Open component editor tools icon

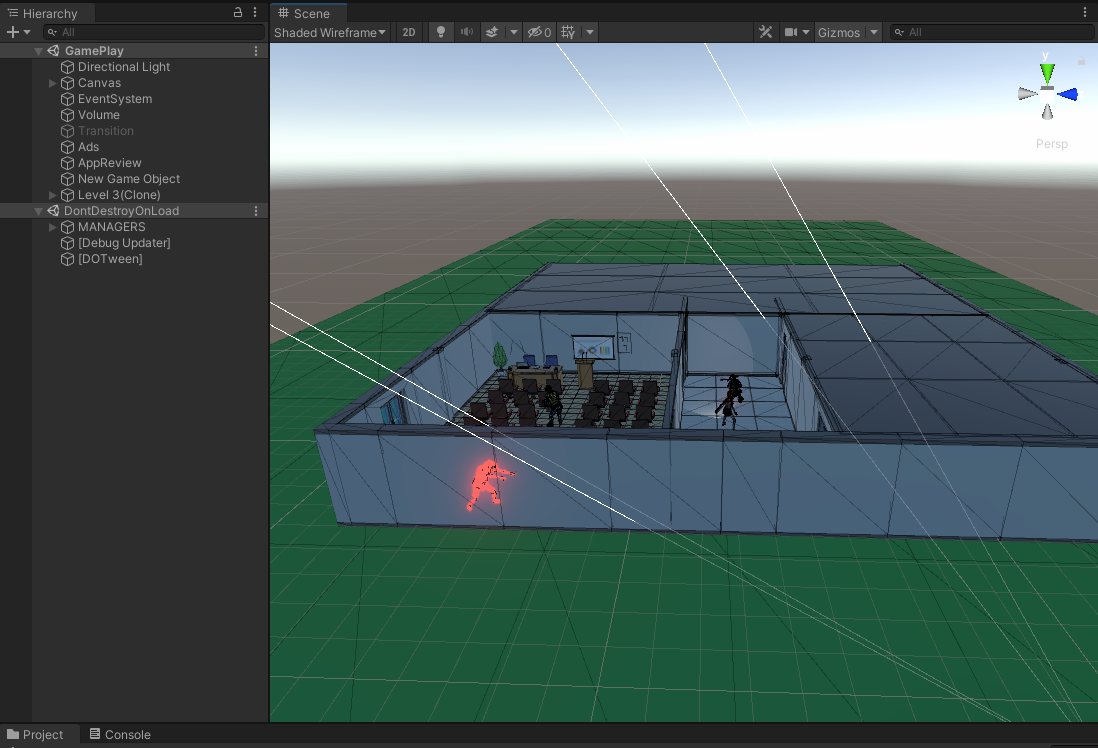coord(765,32)
